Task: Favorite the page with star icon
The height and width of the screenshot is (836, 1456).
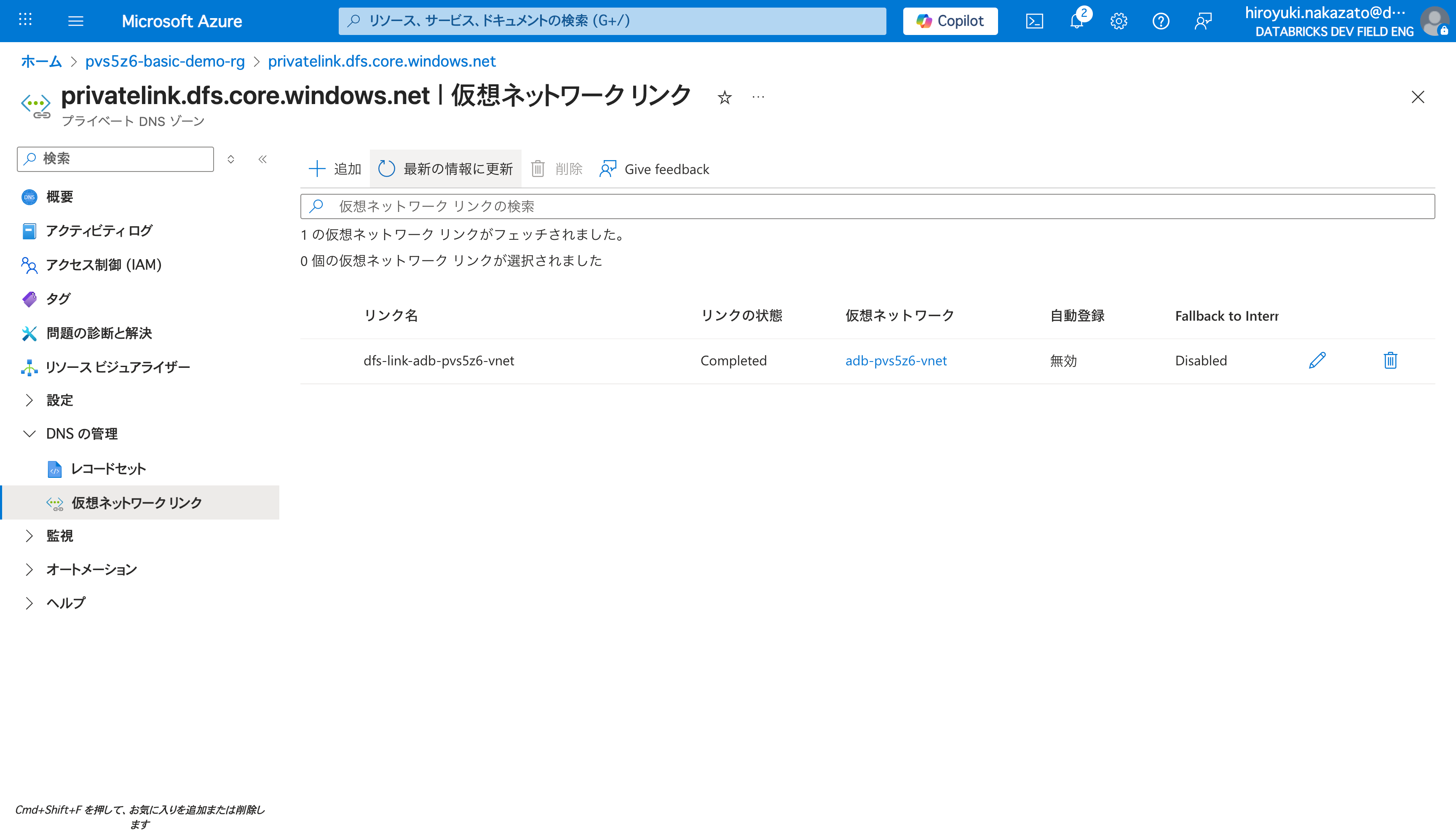Action: (724, 98)
